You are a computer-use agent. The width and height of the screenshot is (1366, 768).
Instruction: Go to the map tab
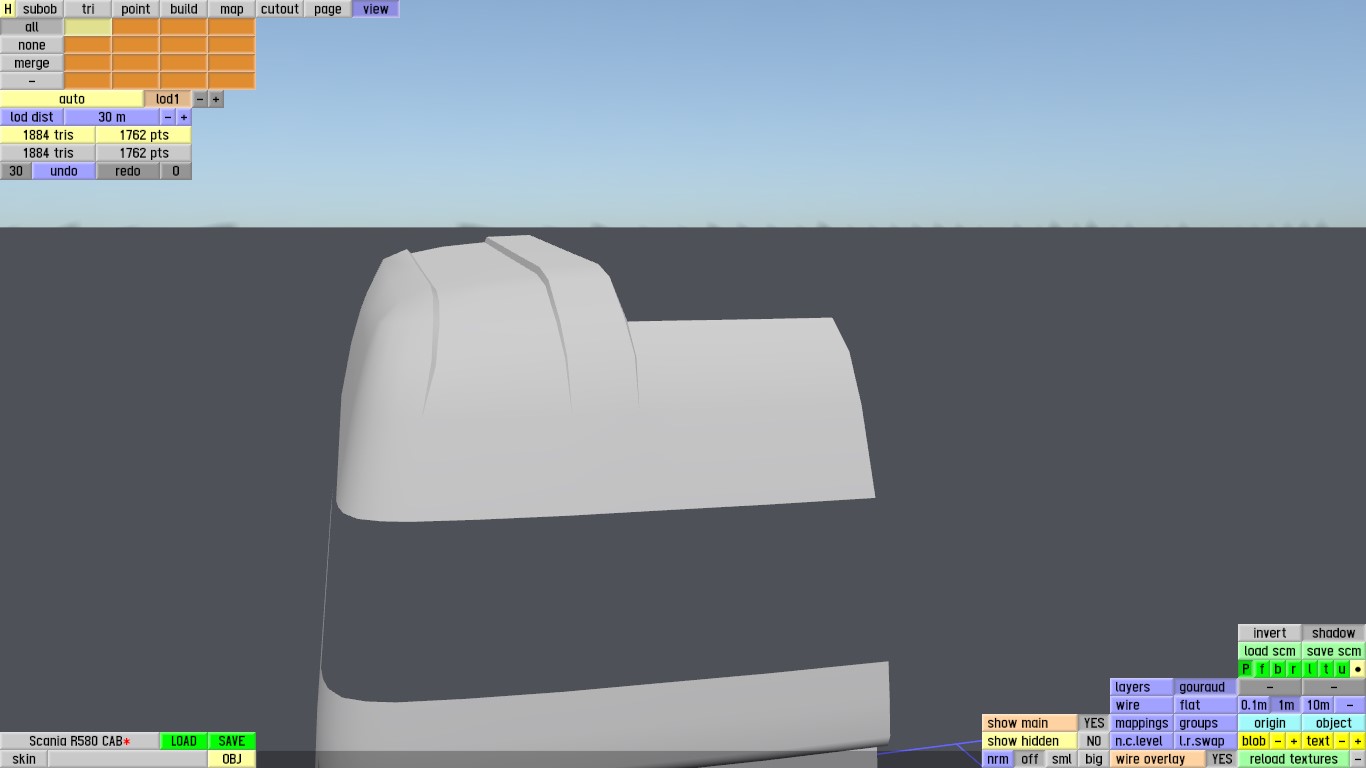point(232,9)
